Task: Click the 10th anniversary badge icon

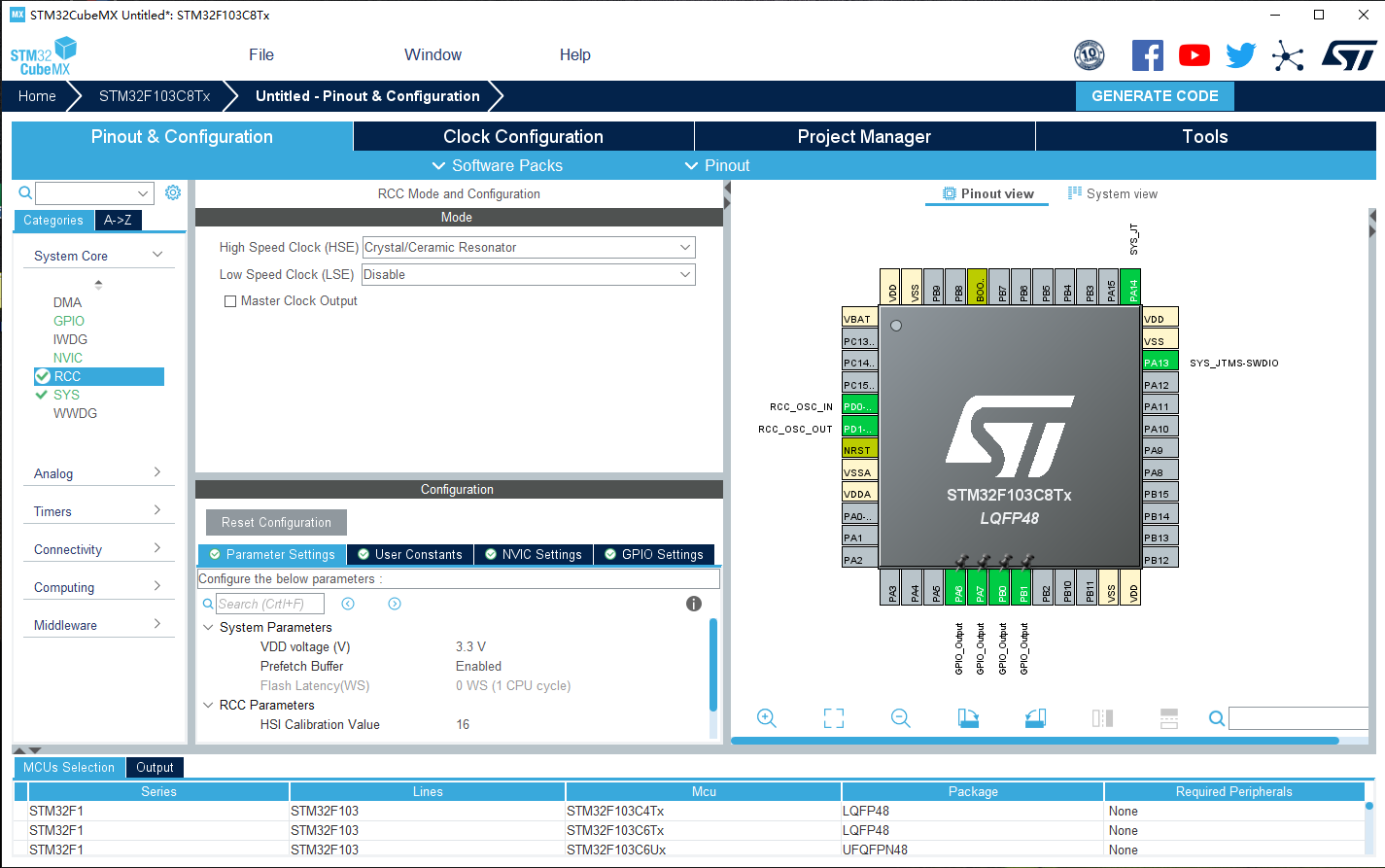Action: 1090,55
